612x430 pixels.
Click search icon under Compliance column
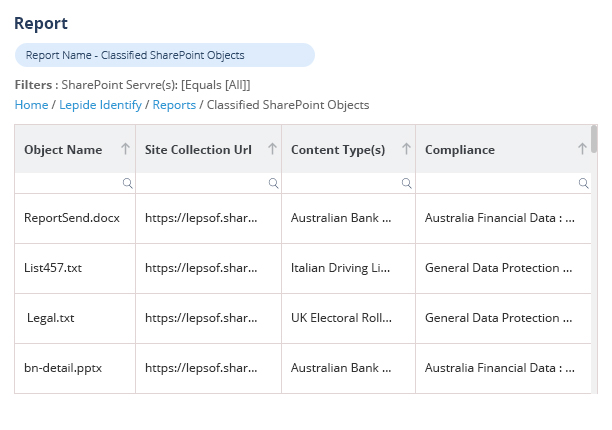tap(583, 183)
